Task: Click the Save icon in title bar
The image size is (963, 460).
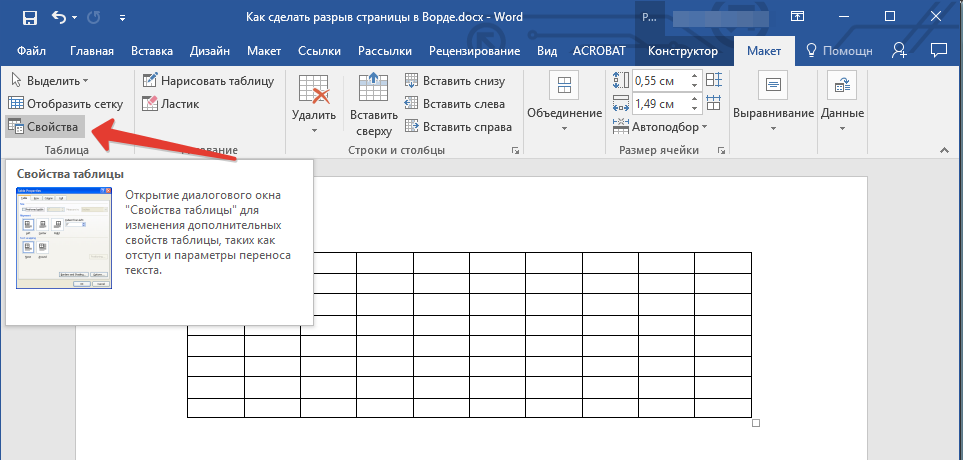Action: click(x=29, y=17)
